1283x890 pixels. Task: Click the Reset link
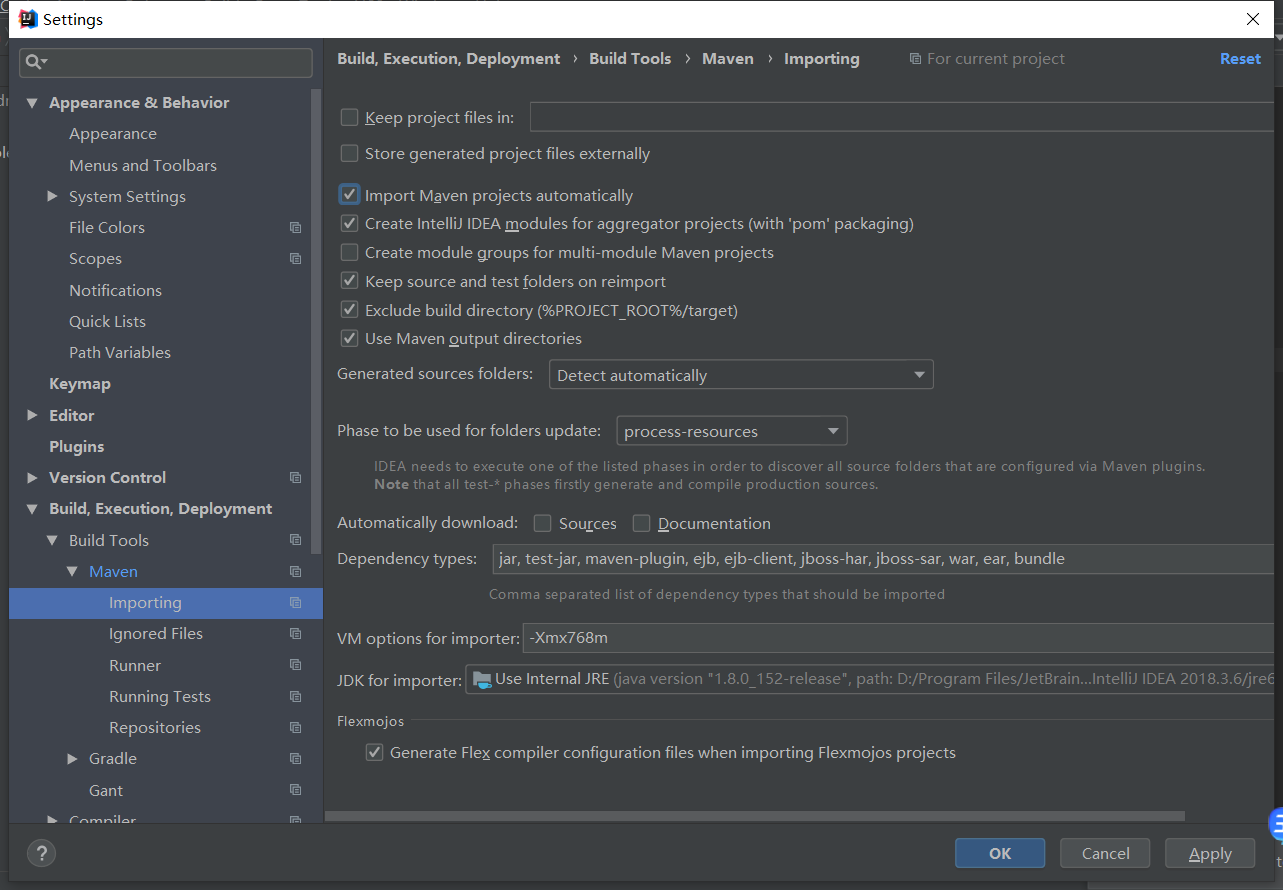[x=1240, y=59]
